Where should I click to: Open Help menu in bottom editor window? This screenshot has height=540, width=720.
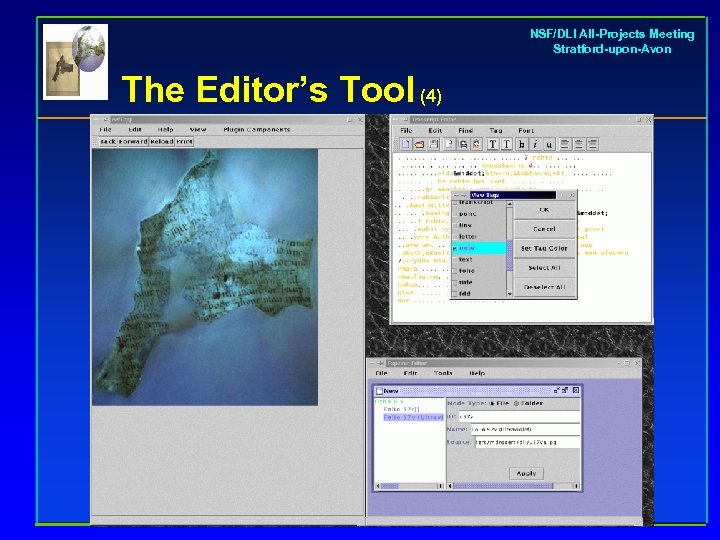point(477,373)
